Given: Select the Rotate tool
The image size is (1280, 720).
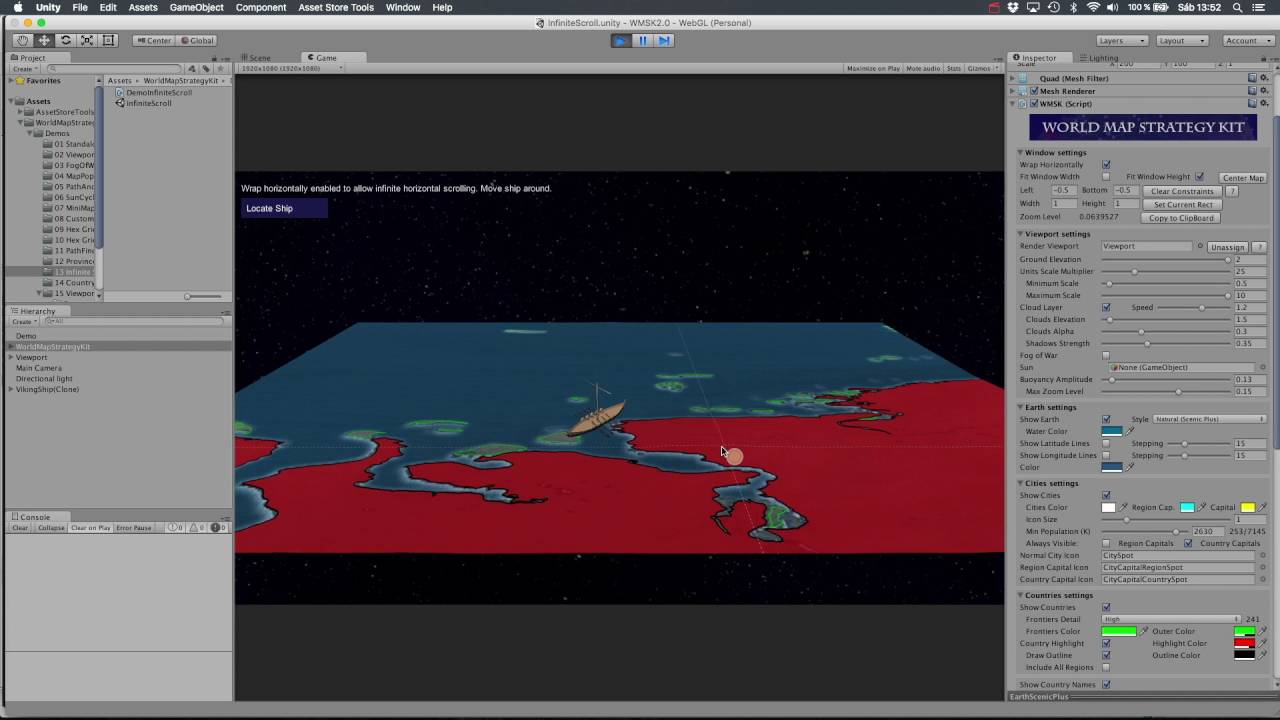Looking at the screenshot, I should (66, 41).
